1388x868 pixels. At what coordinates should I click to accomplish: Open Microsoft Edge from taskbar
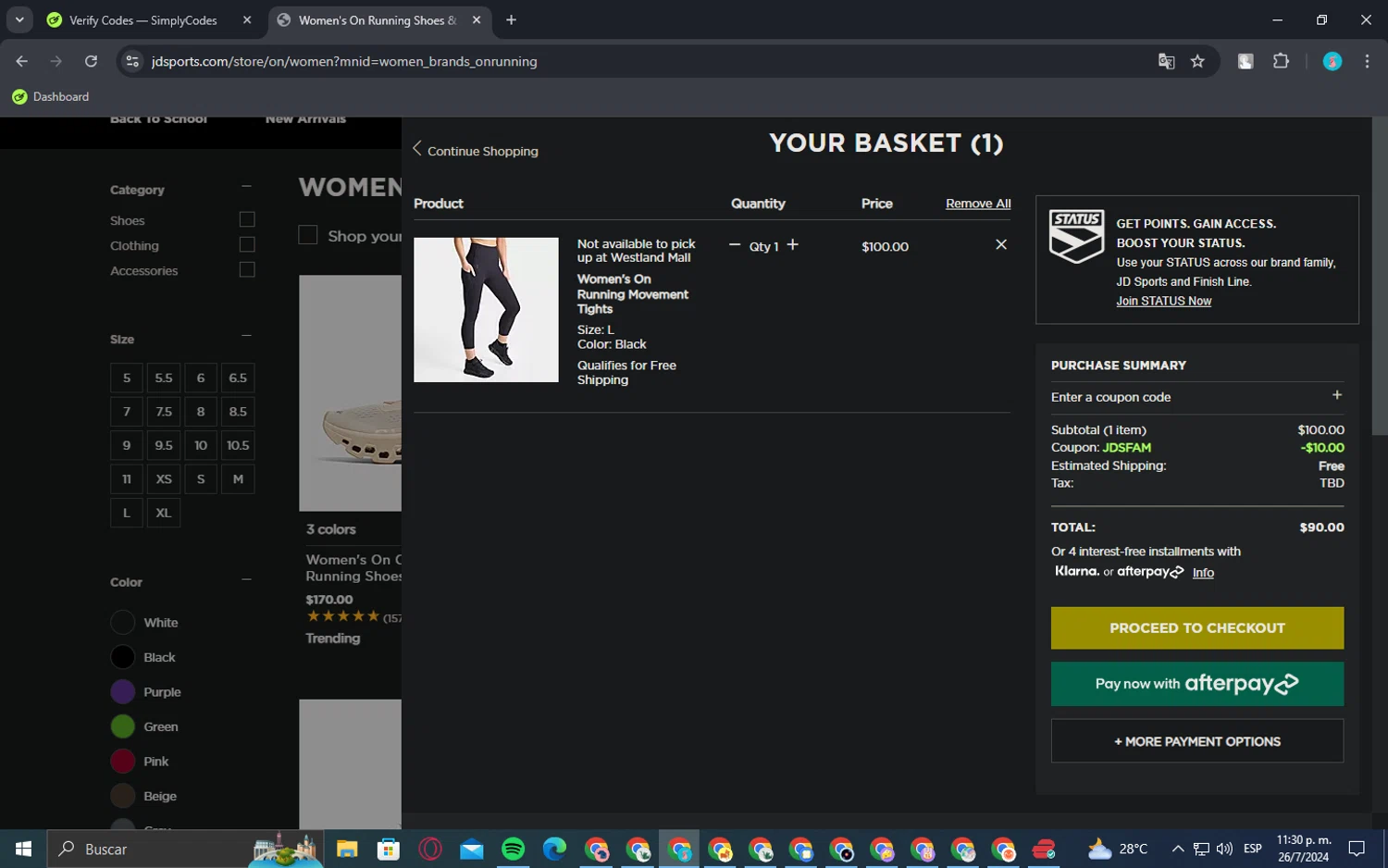(x=554, y=849)
